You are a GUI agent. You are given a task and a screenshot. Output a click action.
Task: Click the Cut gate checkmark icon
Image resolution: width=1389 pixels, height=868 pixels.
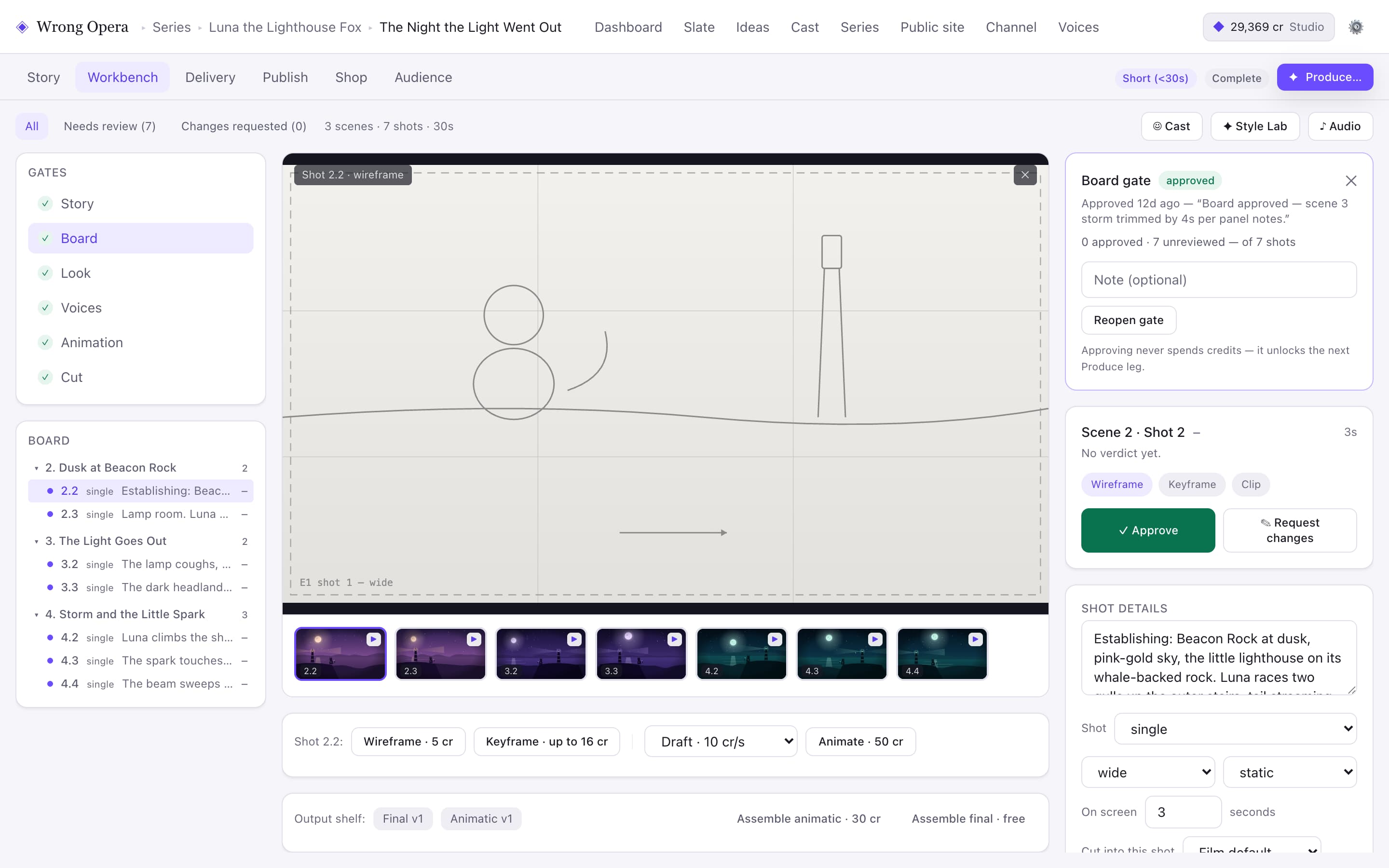click(45, 377)
